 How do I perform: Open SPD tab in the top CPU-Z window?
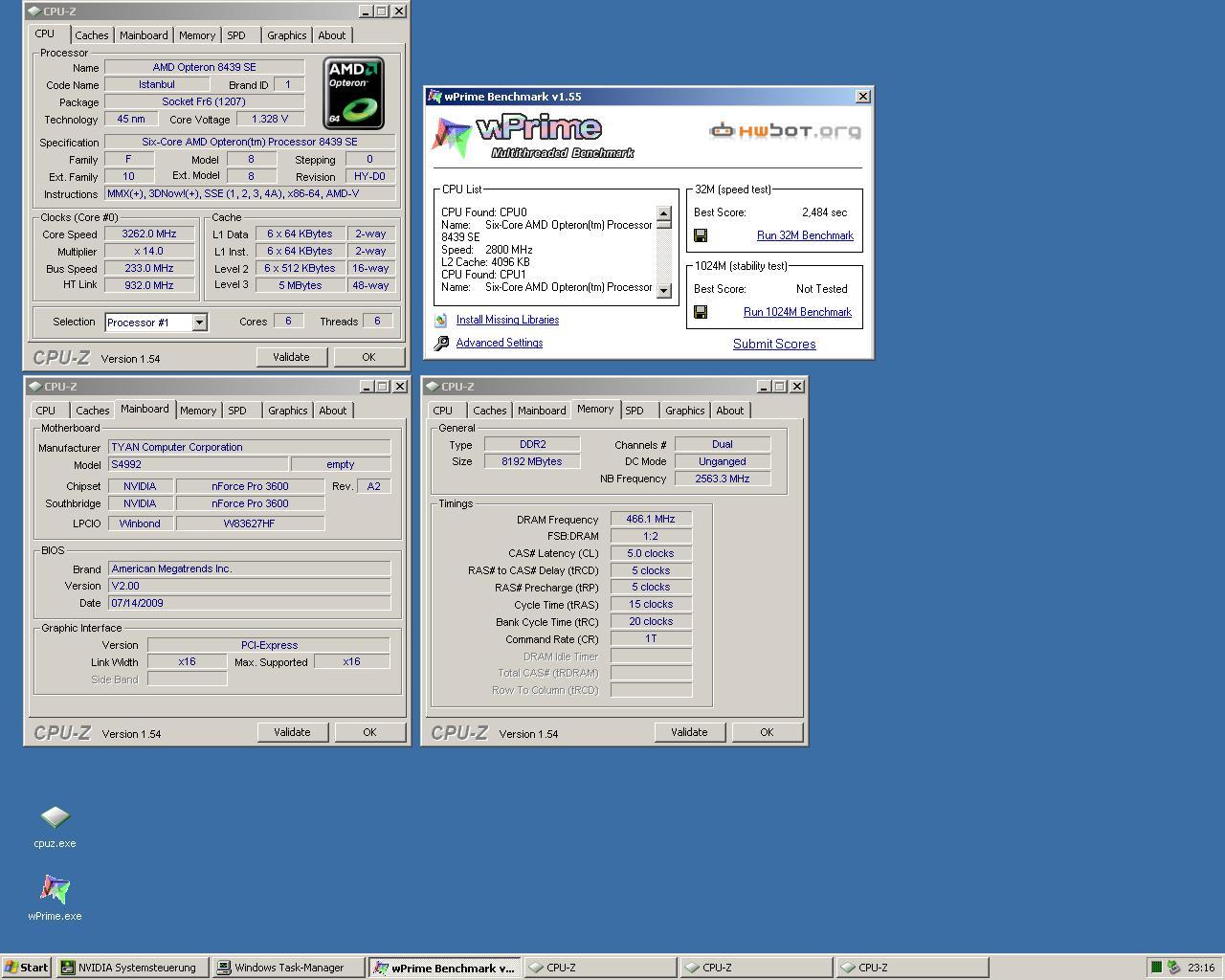[x=236, y=35]
